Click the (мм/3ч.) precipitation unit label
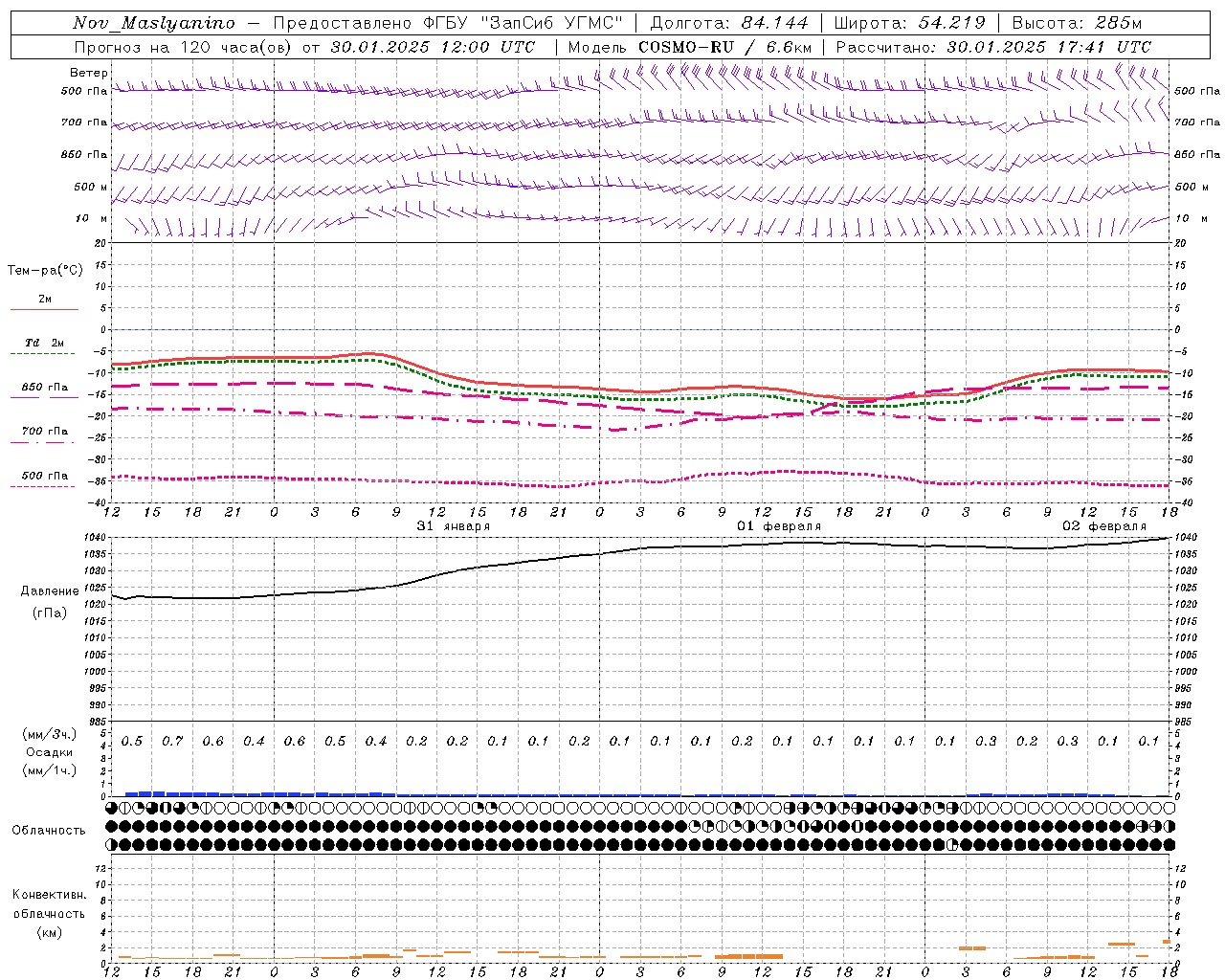The width and height of the screenshot is (1225, 980). point(50,734)
